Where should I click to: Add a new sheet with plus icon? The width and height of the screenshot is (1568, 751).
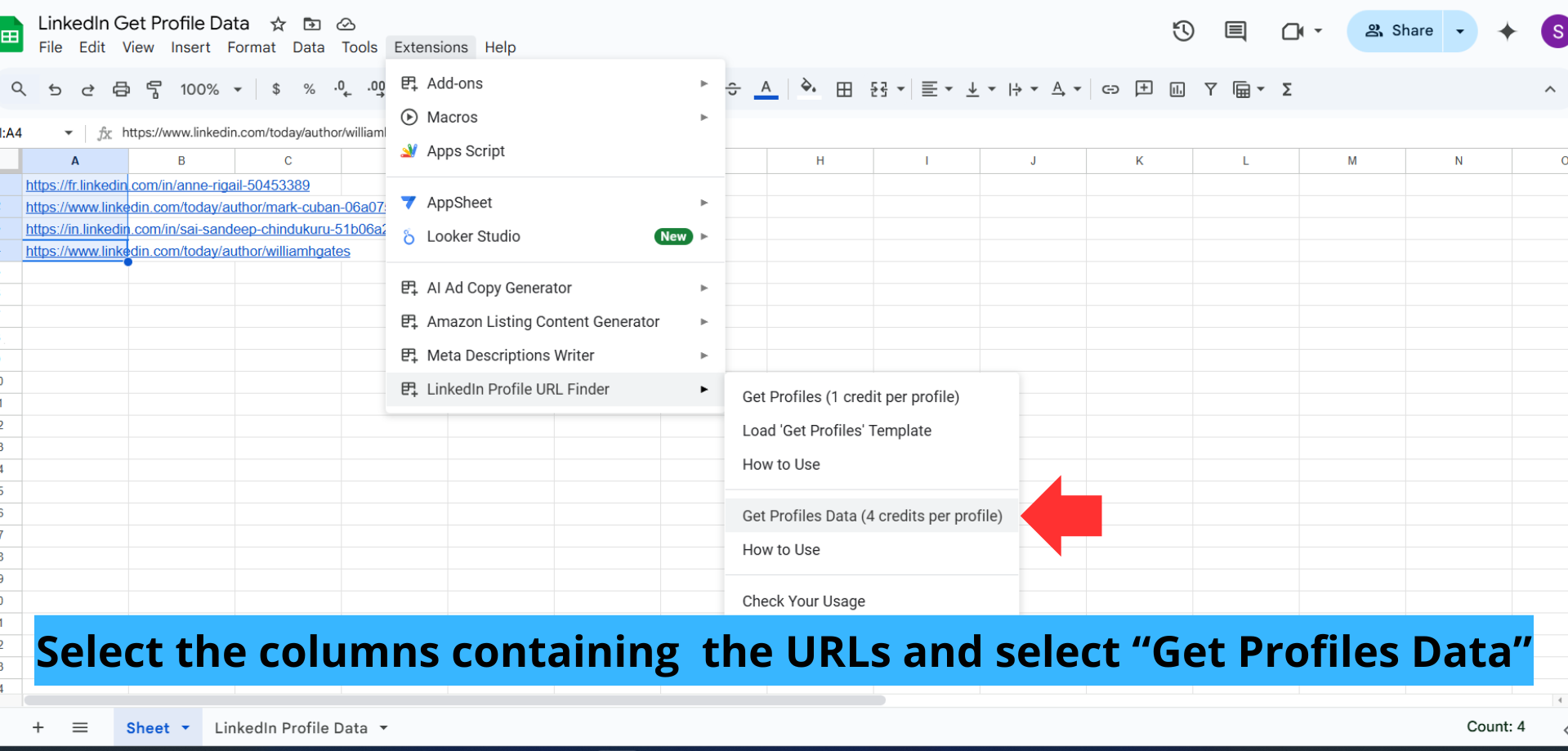point(38,727)
